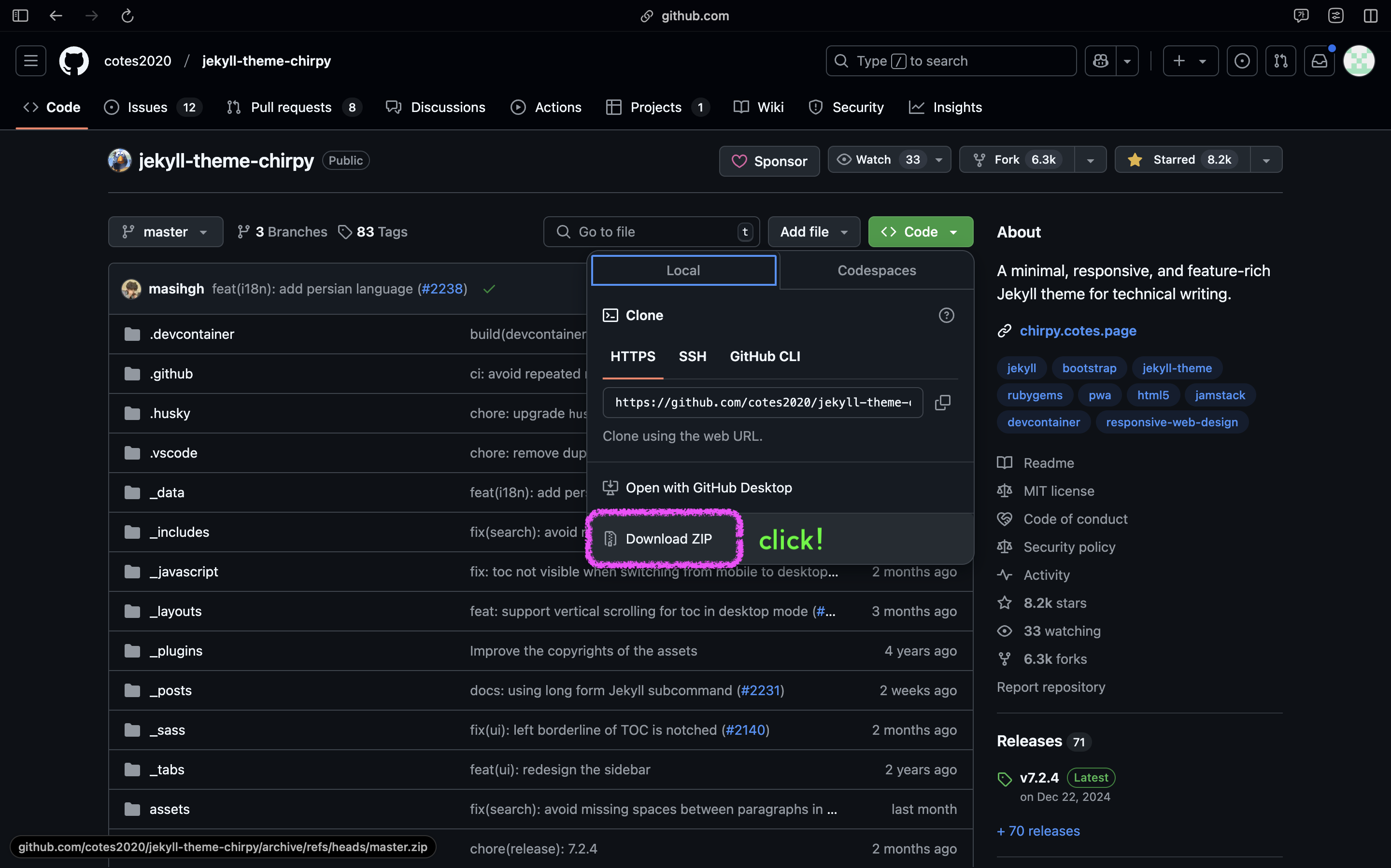The height and width of the screenshot is (868, 1391).
Task: Click the Watch button
Action: pyautogui.click(x=889, y=160)
